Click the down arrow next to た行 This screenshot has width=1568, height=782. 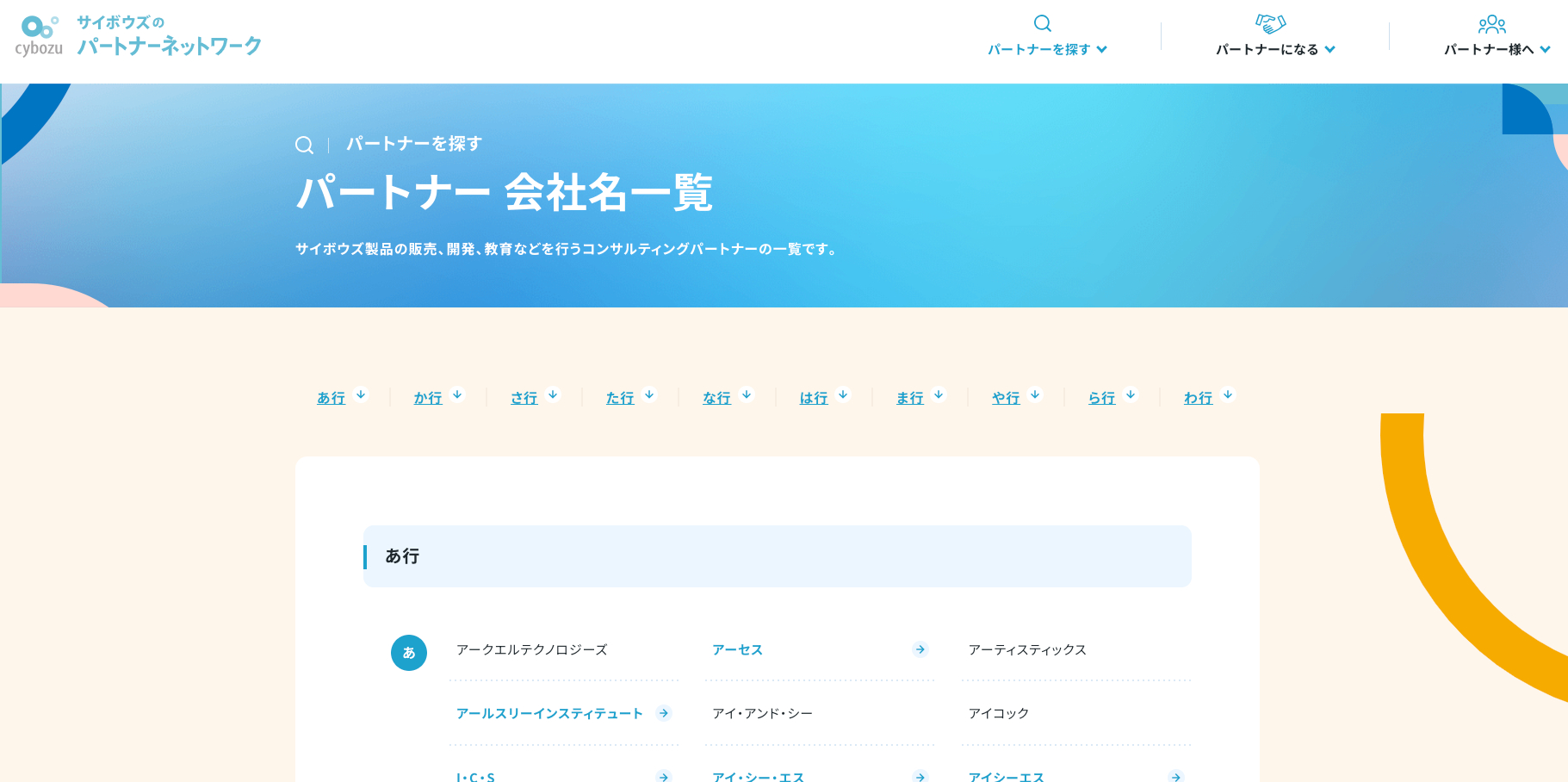tap(649, 395)
